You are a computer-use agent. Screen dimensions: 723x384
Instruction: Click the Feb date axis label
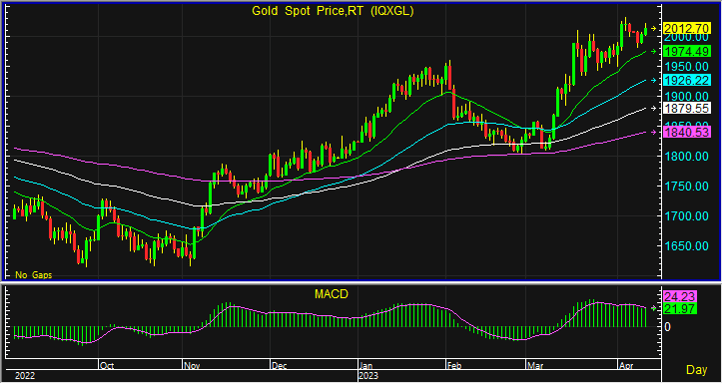[x=454, y=366]
